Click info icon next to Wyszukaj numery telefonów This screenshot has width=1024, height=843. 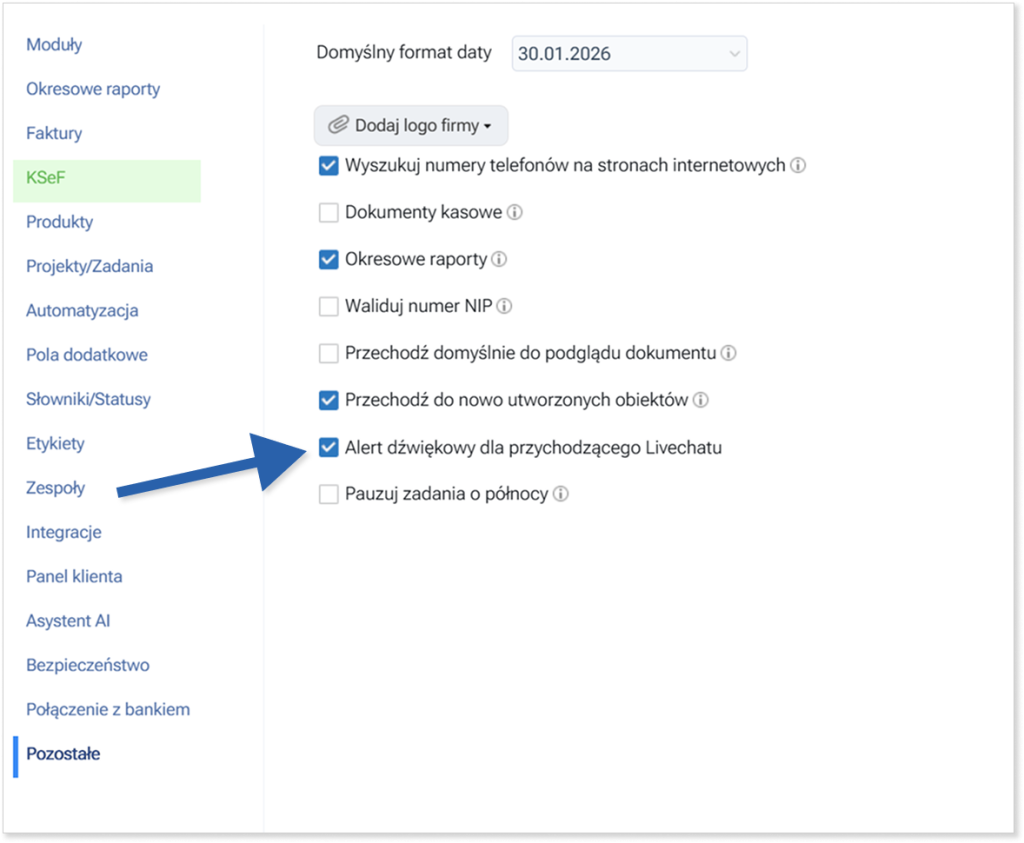click(798, 166)
